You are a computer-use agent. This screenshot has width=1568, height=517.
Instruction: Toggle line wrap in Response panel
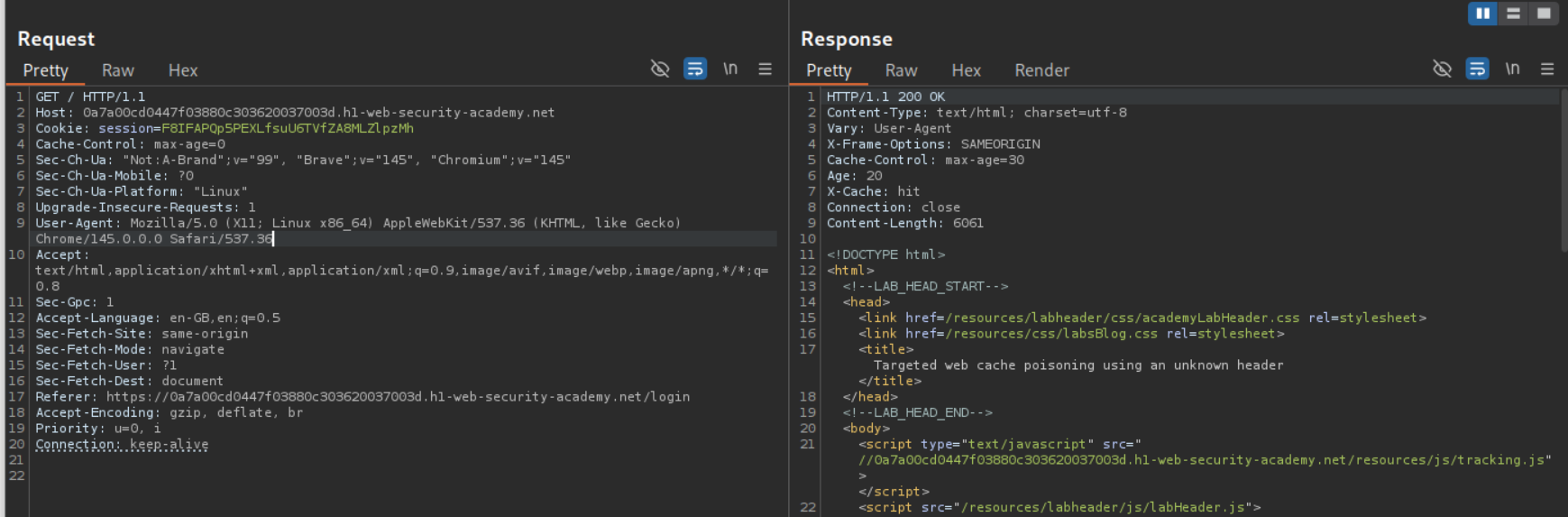tap(1477, 69)
